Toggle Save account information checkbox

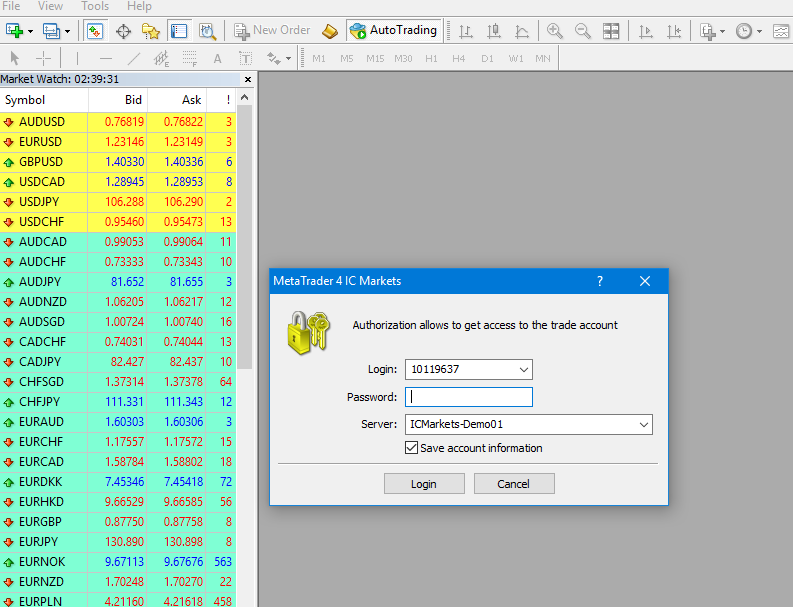(x=411, y=448)
